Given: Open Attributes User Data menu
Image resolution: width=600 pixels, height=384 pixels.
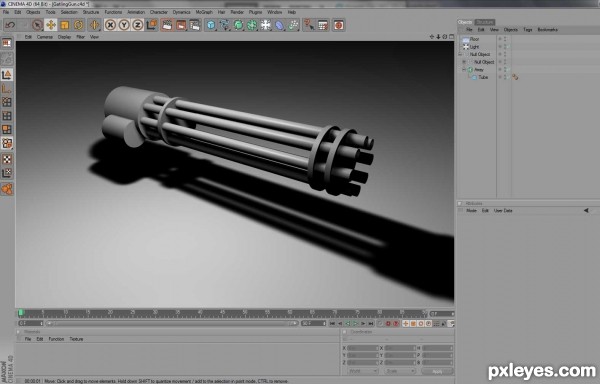Looking at the screenshot, I should (x=503, y=211).
